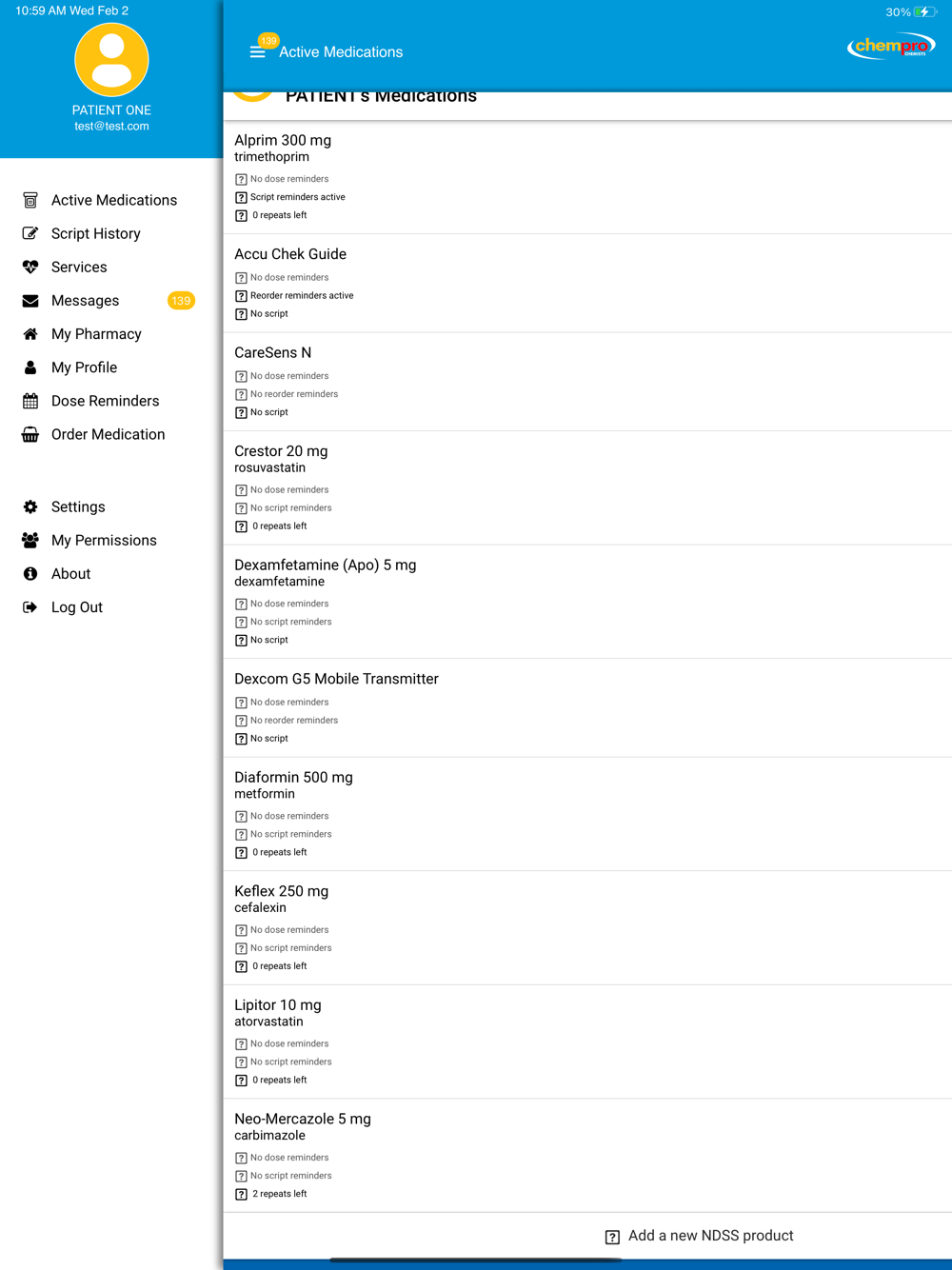Image resolution: width=952 pixels, height=1270 pixels.
Task: Open My Permissions page
Action: pyautogui.click(x=104, y=541)
